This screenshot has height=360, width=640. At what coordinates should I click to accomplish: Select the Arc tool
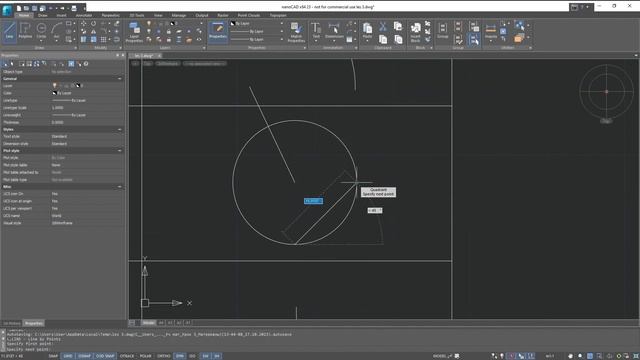click(x=57, y=31)
